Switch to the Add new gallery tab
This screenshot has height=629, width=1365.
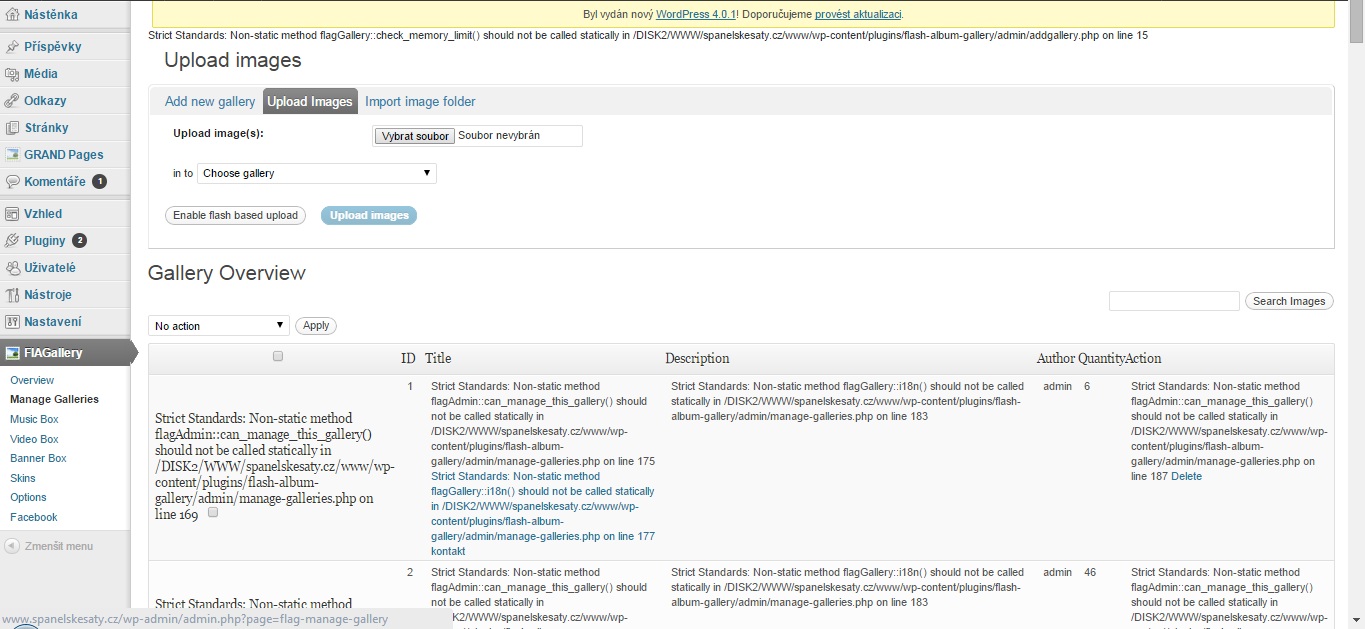[x=210, y=101]
